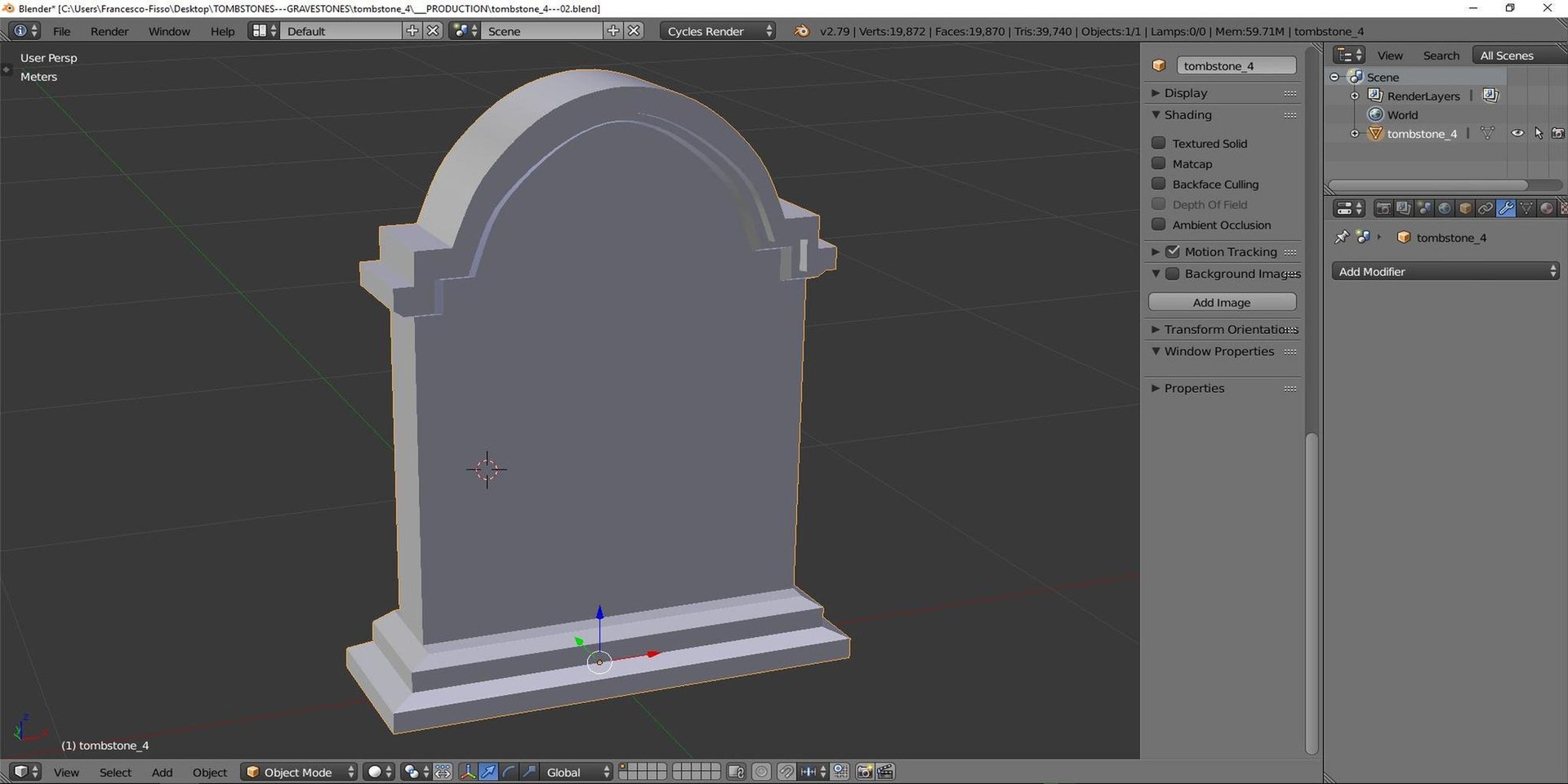
Task: Click the translate manipulator arrow icon
Action: click(488, 772)
